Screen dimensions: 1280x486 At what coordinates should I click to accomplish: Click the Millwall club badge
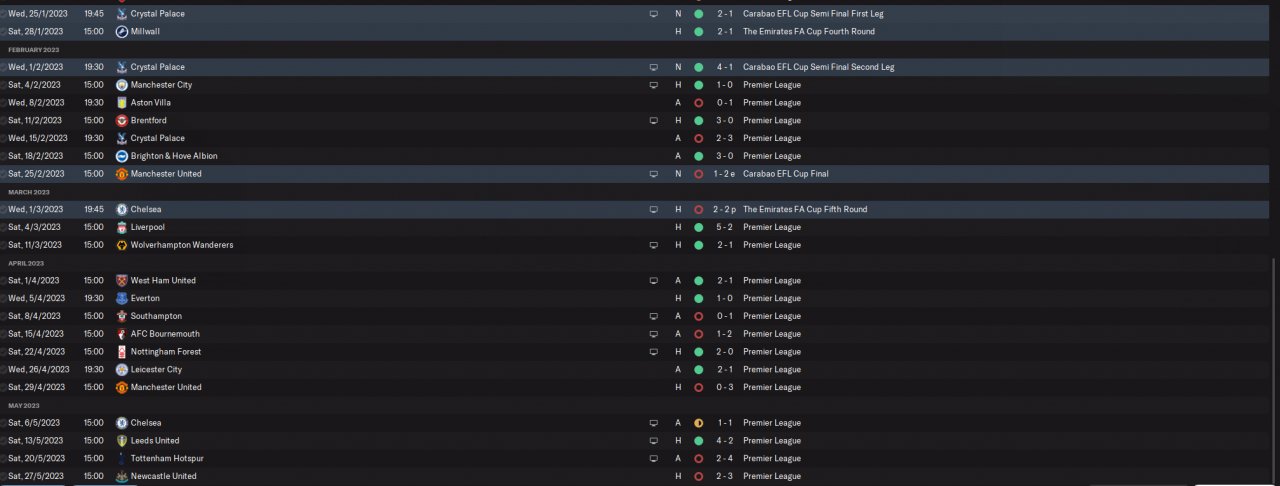tap(121, 32)
